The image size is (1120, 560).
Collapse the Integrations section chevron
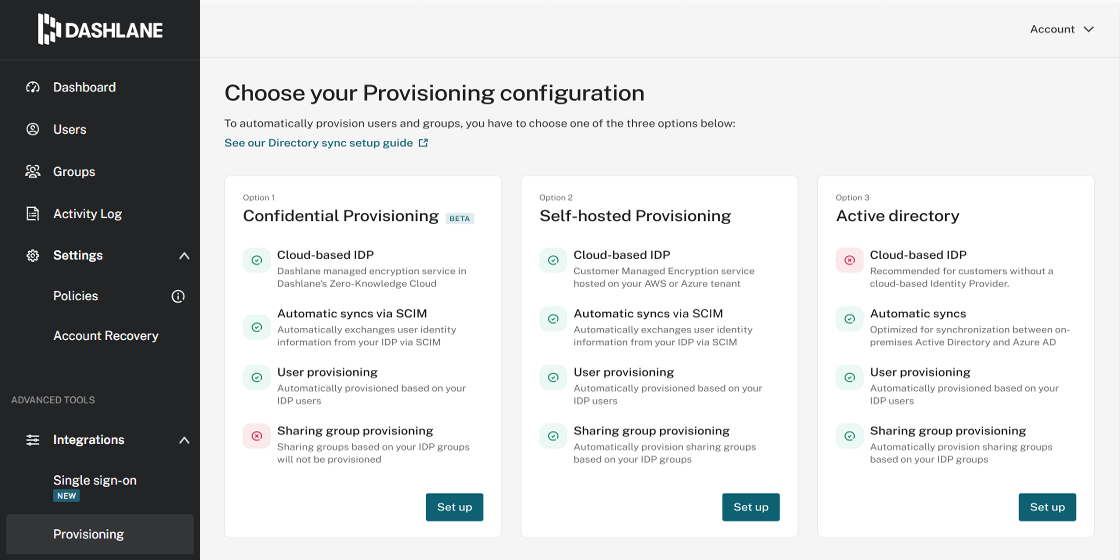184,440
